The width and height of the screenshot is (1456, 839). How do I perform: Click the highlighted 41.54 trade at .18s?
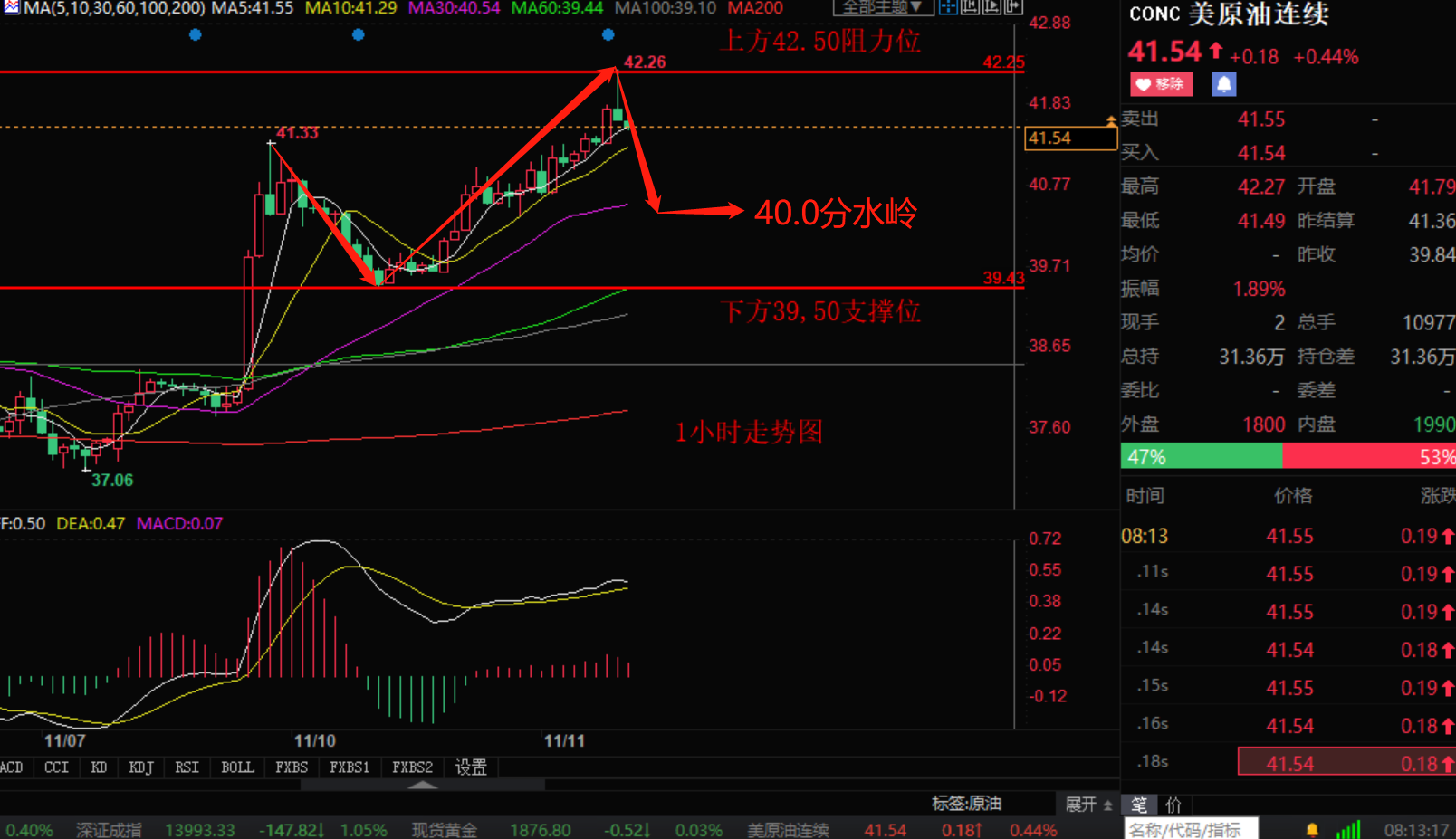pos(1346,763)
